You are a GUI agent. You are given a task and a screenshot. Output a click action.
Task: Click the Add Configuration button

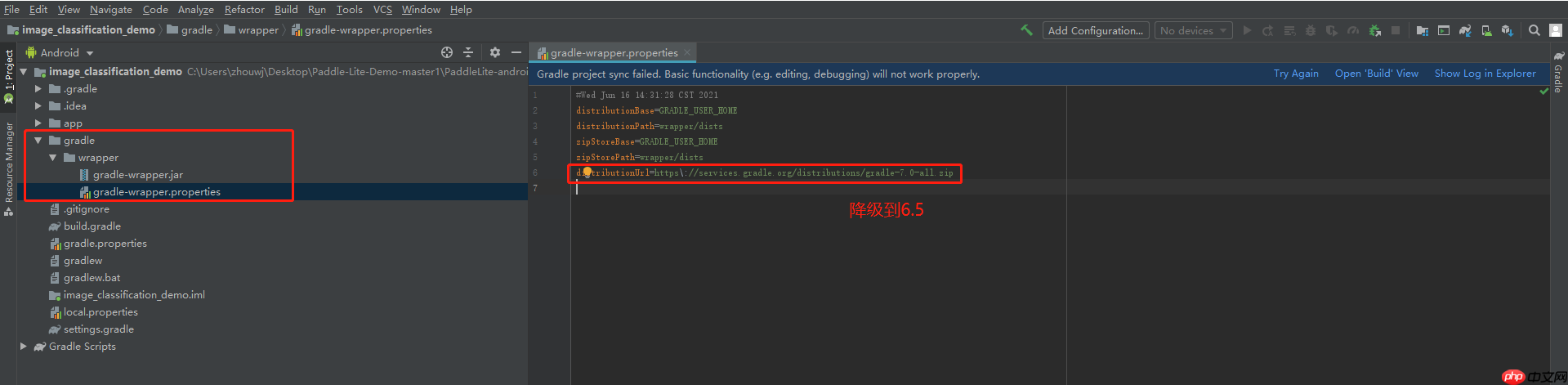[x=1096, y=30]
